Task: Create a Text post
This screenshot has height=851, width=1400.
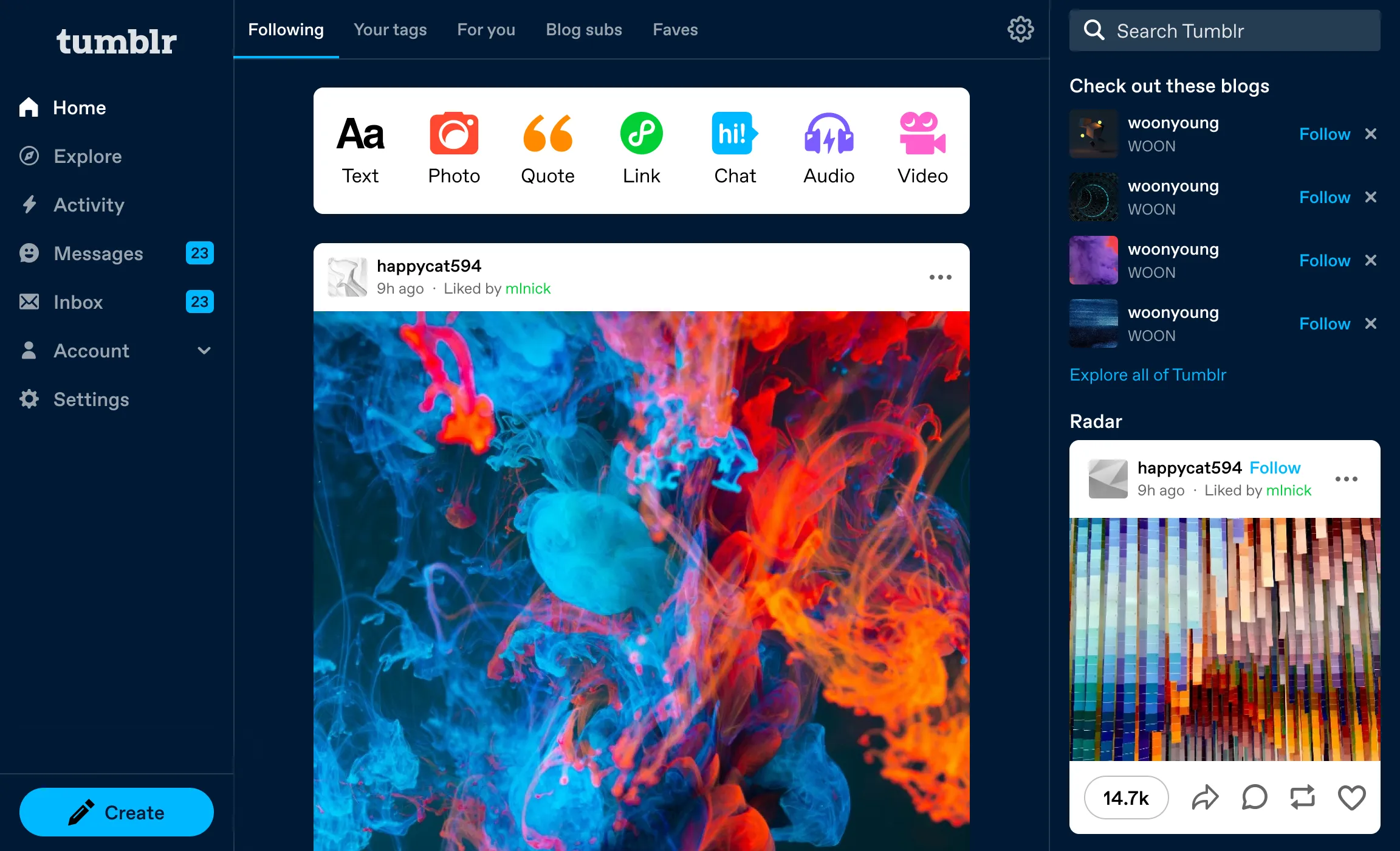Action: click(360, 150)
